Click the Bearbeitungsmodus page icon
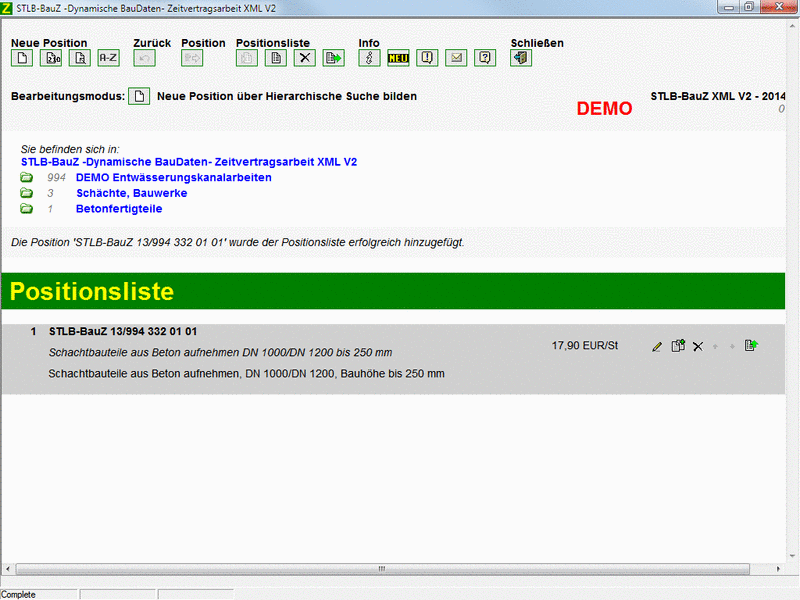 [x=139, y=96]
